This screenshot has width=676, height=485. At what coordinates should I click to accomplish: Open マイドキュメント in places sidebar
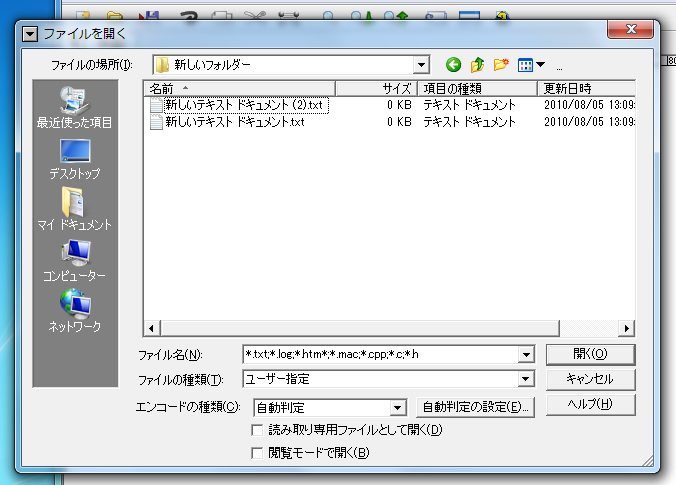click(74, 210)
